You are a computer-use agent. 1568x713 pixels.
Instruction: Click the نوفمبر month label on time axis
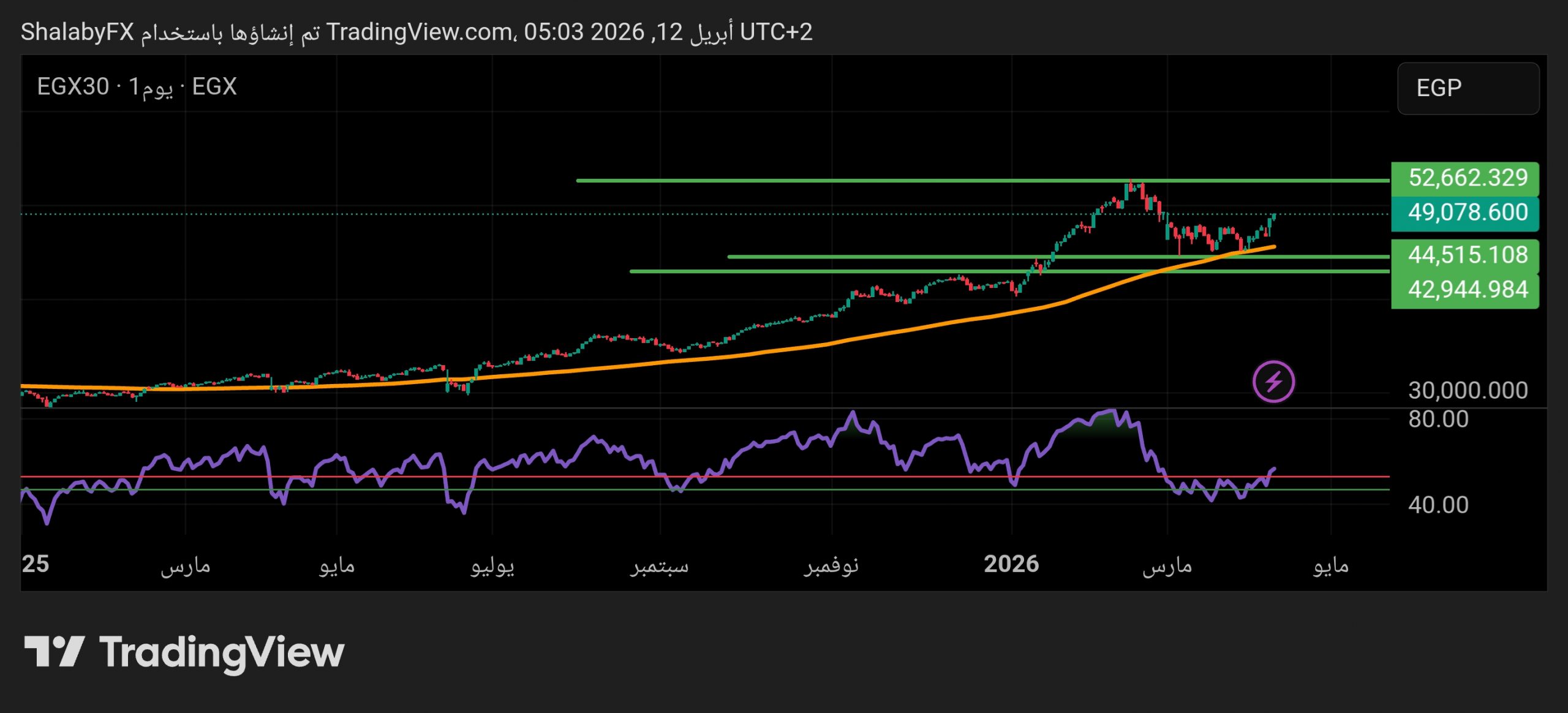831,565
